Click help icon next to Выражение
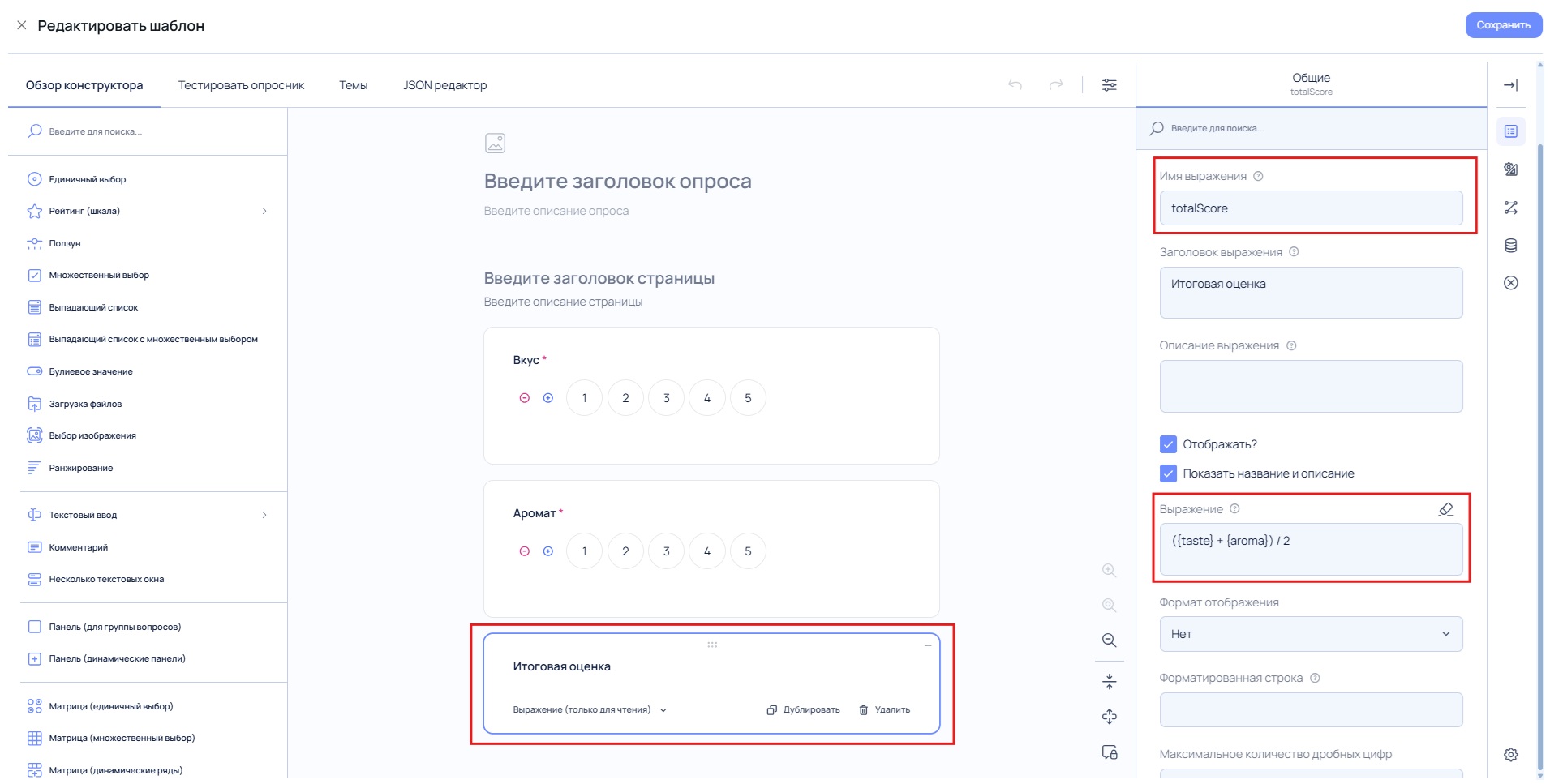The height and width of the screenshot is (784, 1550). (1234, 509)
